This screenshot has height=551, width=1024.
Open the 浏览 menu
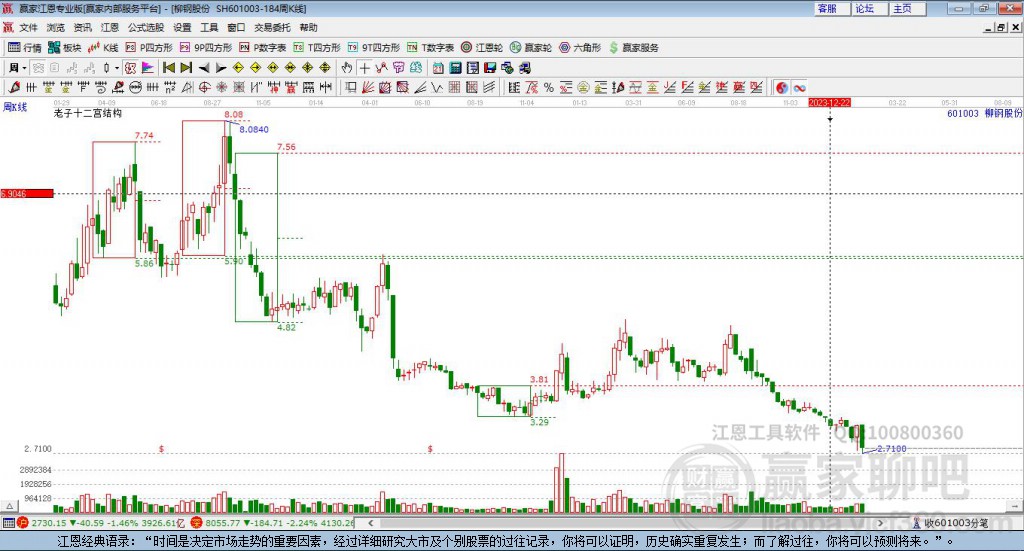tap(56, 27)
